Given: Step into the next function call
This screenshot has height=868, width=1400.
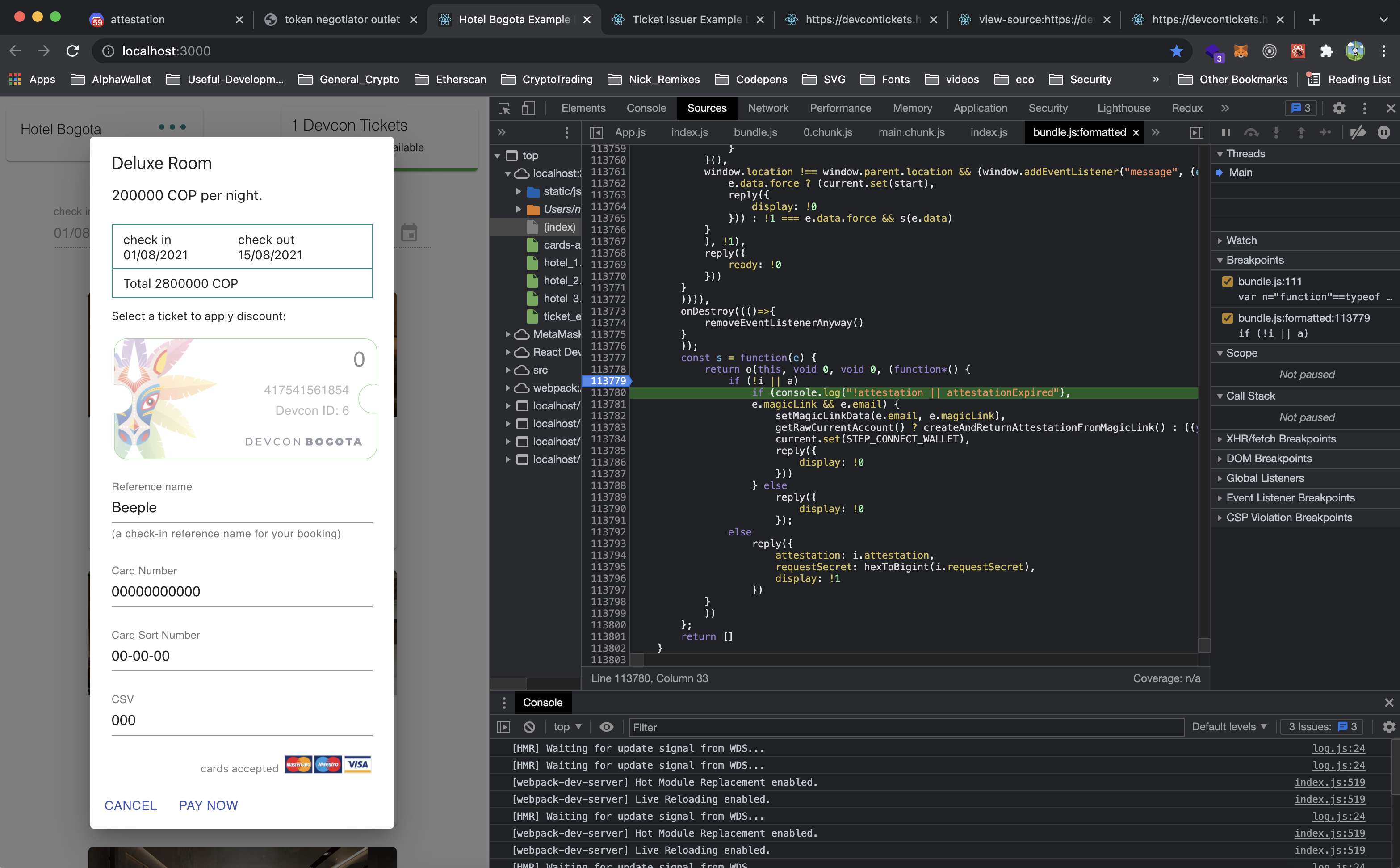Looking at the screenshot, I should click(x=1277, y=132).
